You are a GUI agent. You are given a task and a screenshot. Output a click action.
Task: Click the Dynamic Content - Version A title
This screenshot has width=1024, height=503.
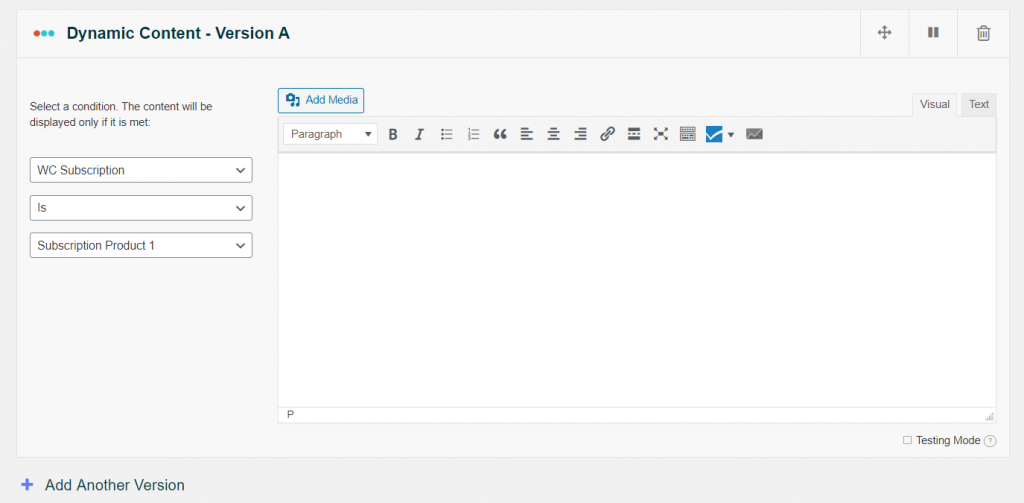tap(178, 33)
